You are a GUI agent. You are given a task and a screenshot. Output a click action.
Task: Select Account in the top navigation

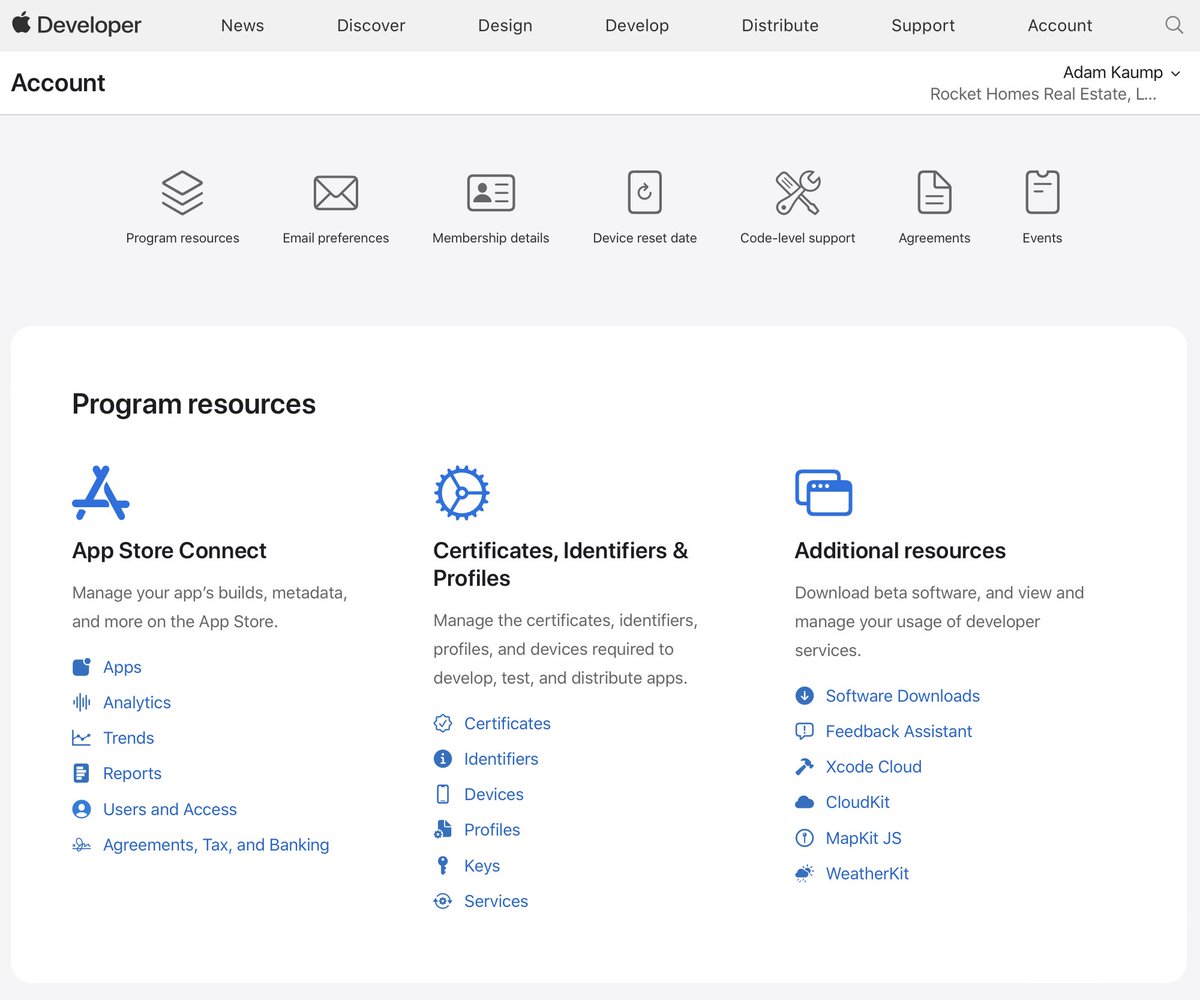click(1060, 26)
